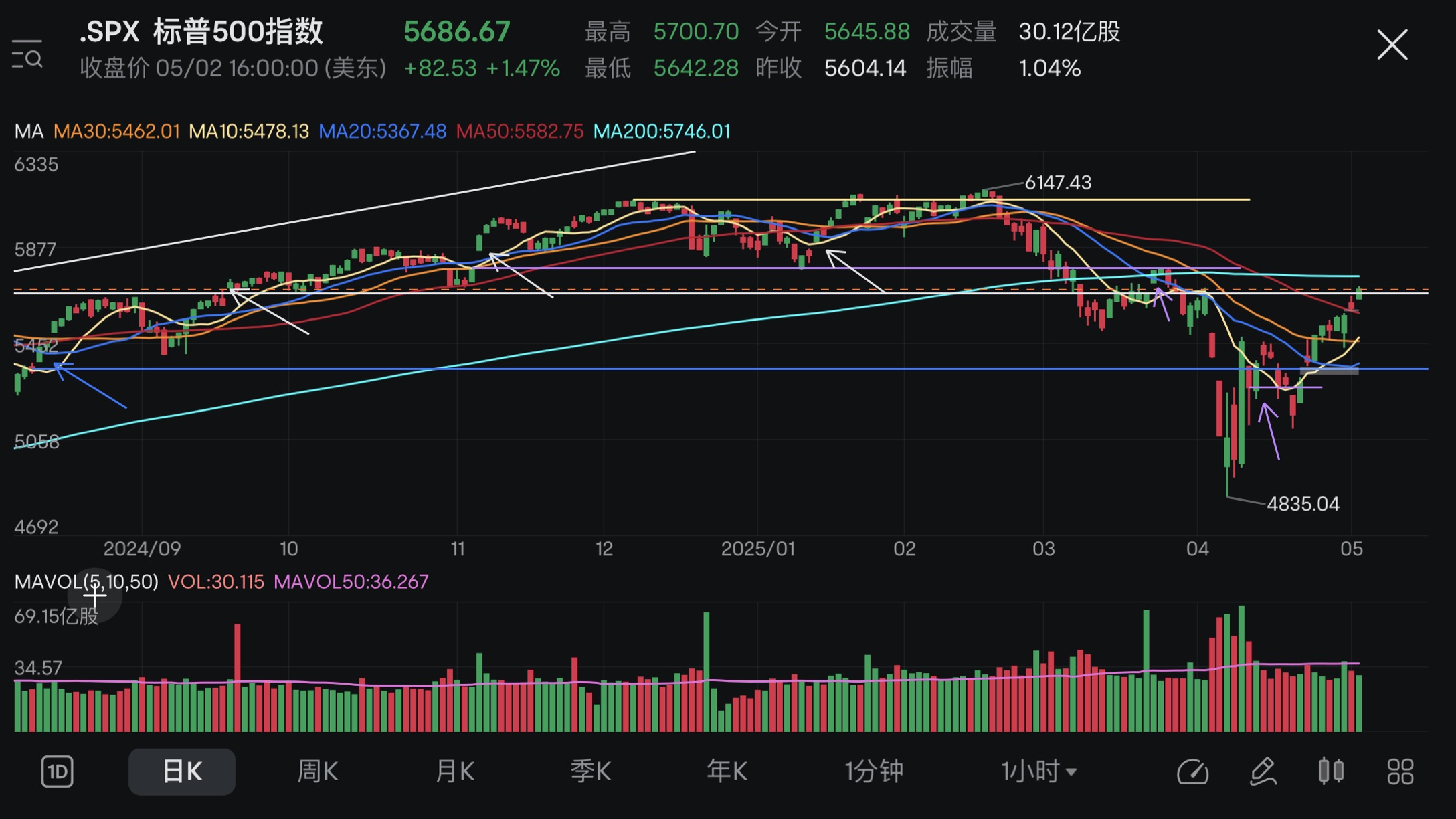The width and height of the screenshot is (1456, 819).
Task: Select the MA10:5478.13 value
Action: click(x=249, y=131)
